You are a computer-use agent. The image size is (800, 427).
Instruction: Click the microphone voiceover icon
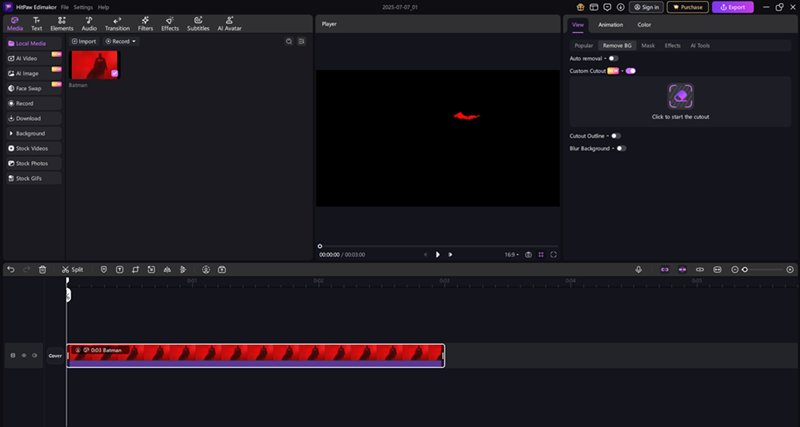638,269
